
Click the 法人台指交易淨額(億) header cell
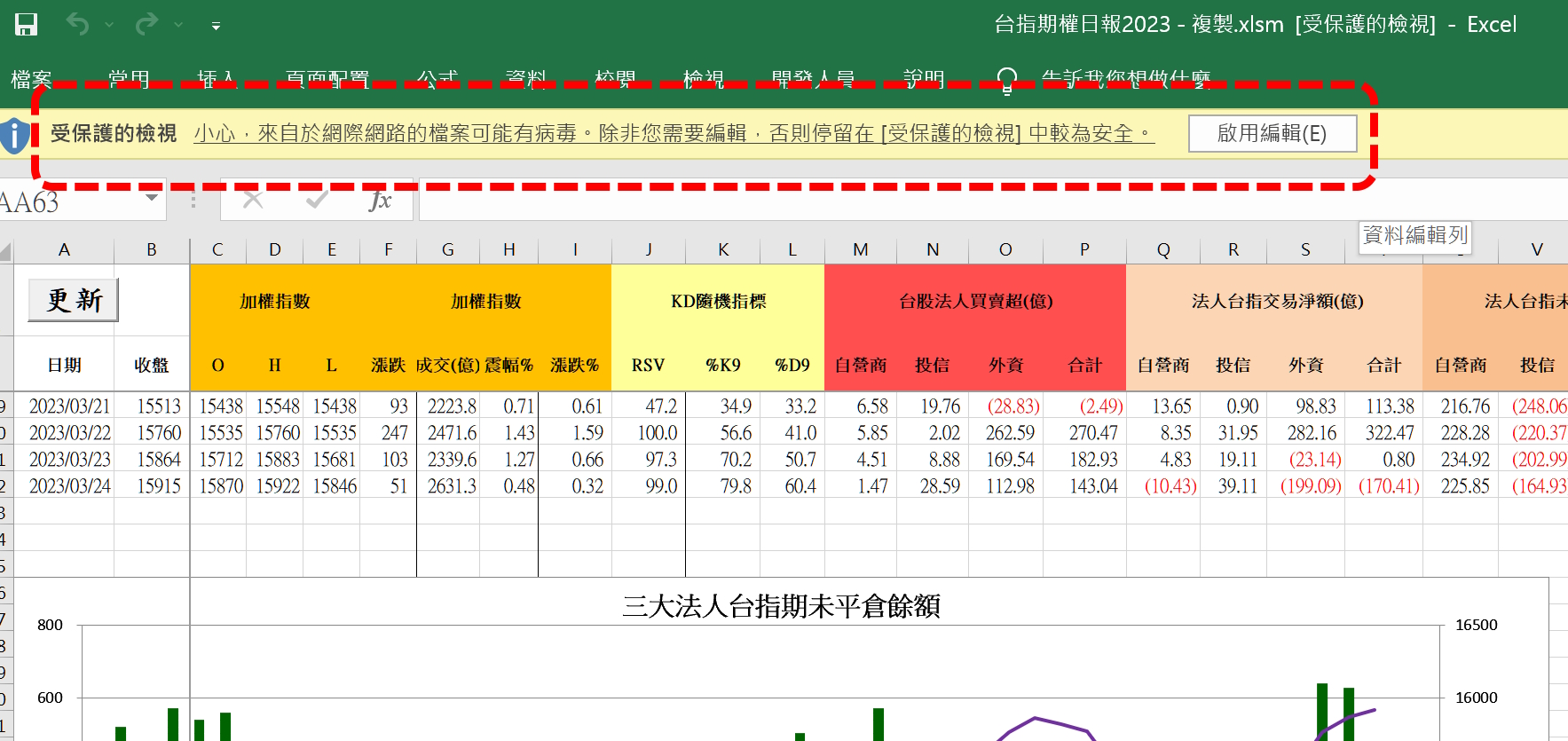coord(1275,301)
